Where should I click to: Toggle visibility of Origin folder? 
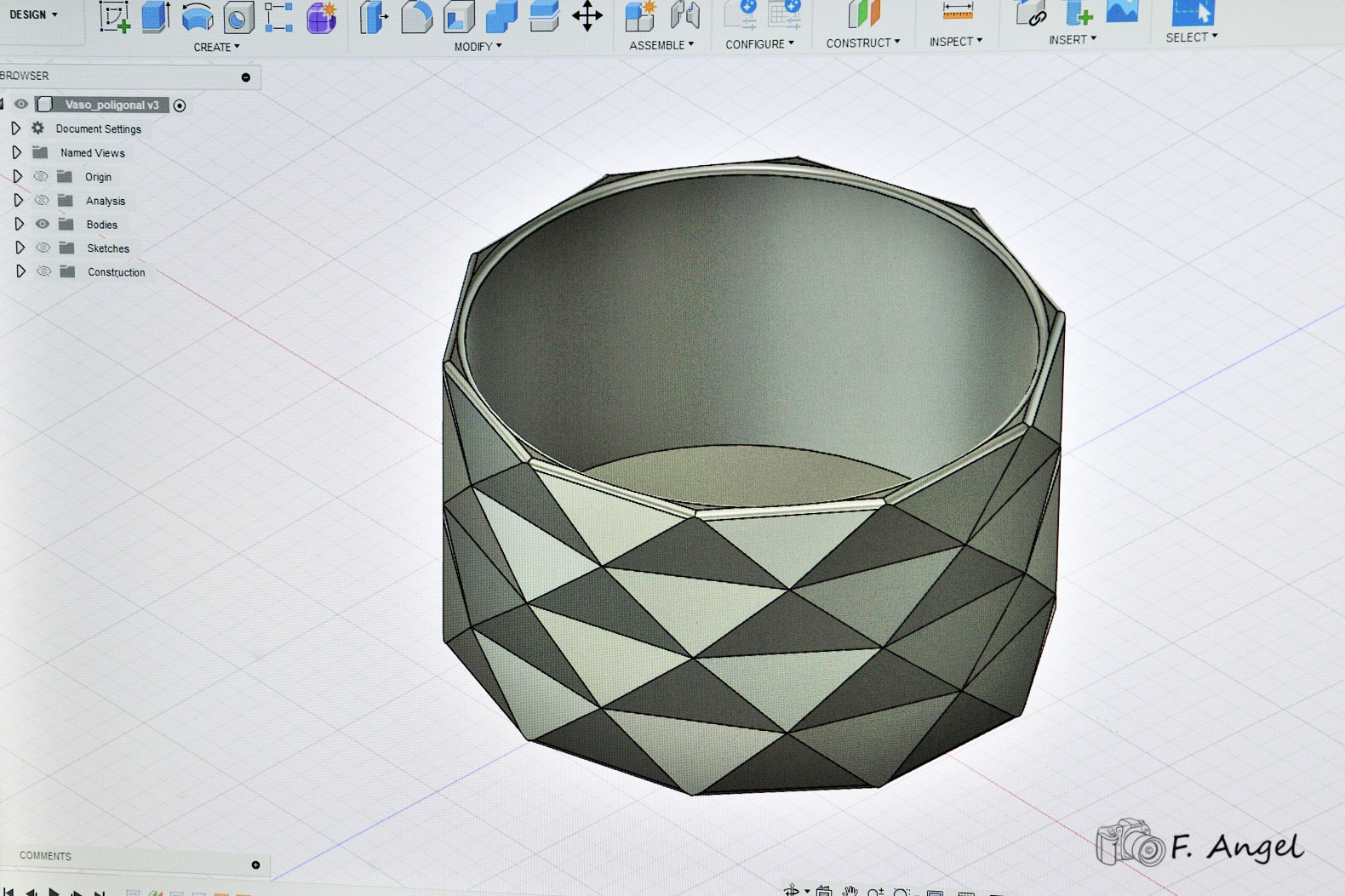coord(41,176)
